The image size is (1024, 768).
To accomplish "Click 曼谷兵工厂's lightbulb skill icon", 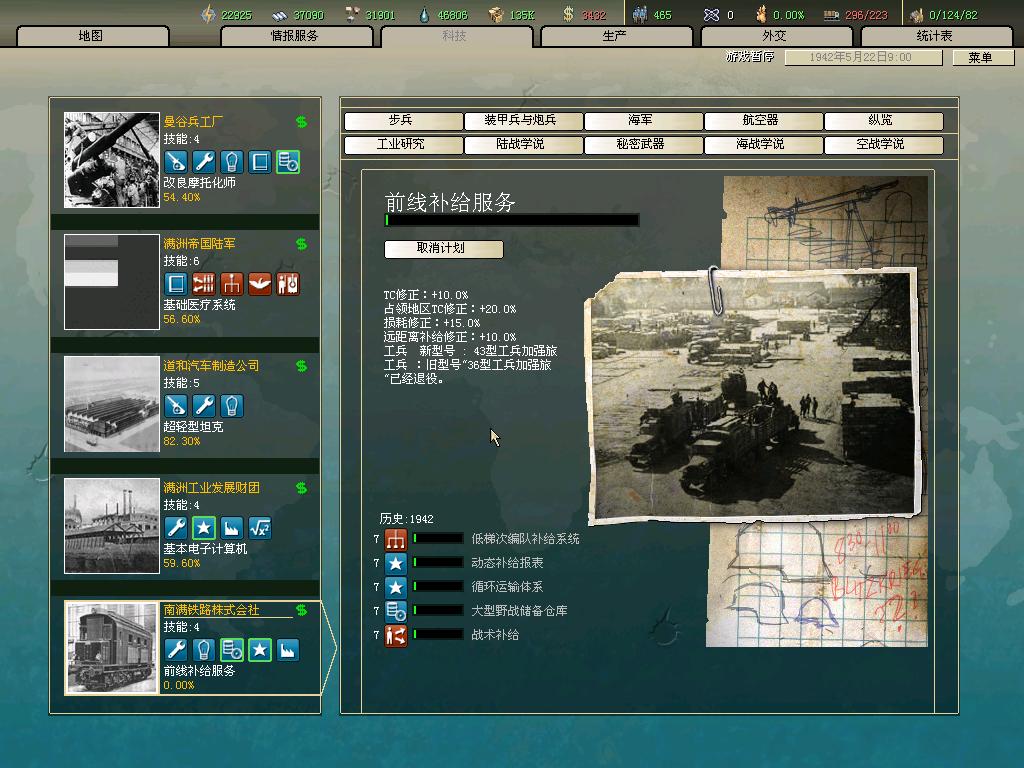I will pos(232,162).
